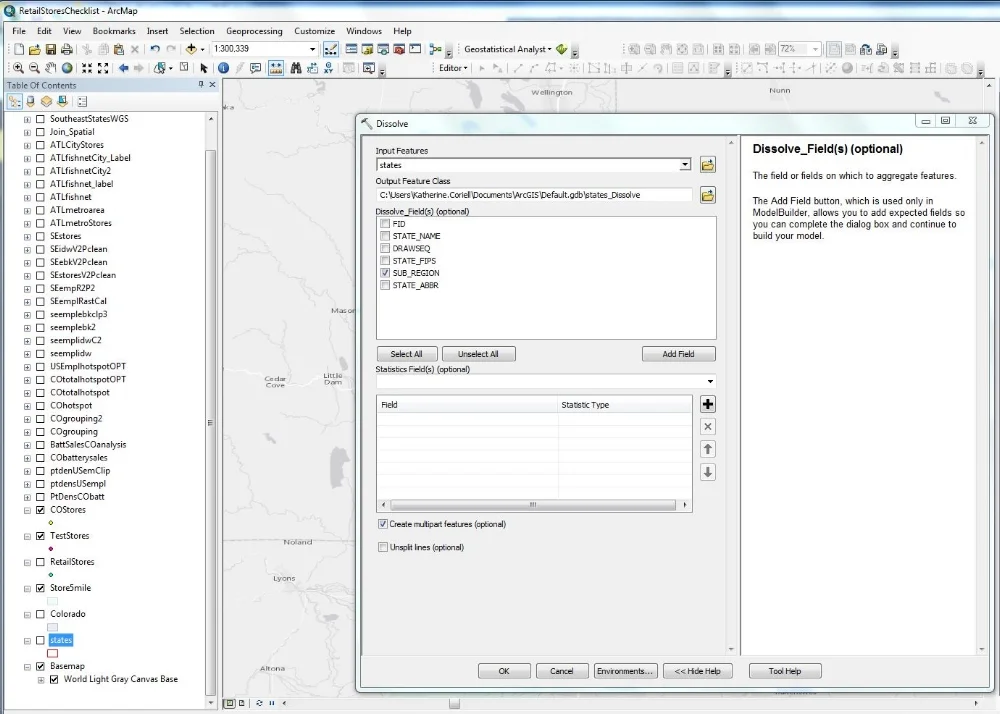Check the FID dissolve field
Image resolution: width=1000 pixels, height=714 pixels.
point(385,224)
